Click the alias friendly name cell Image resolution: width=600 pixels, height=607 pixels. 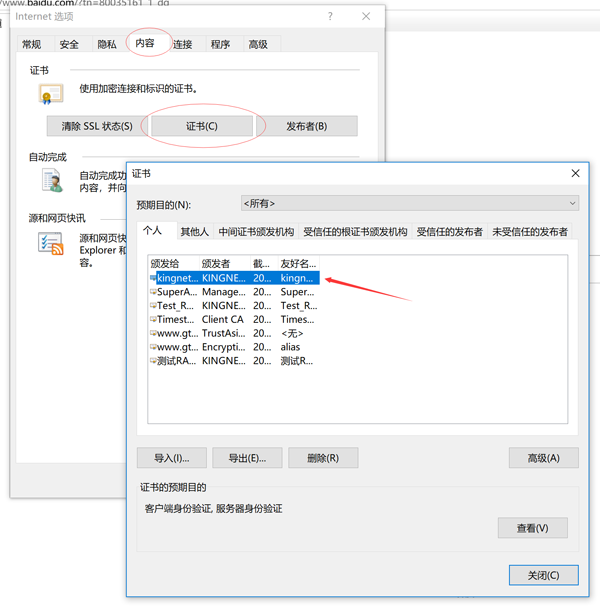[290, 347]
